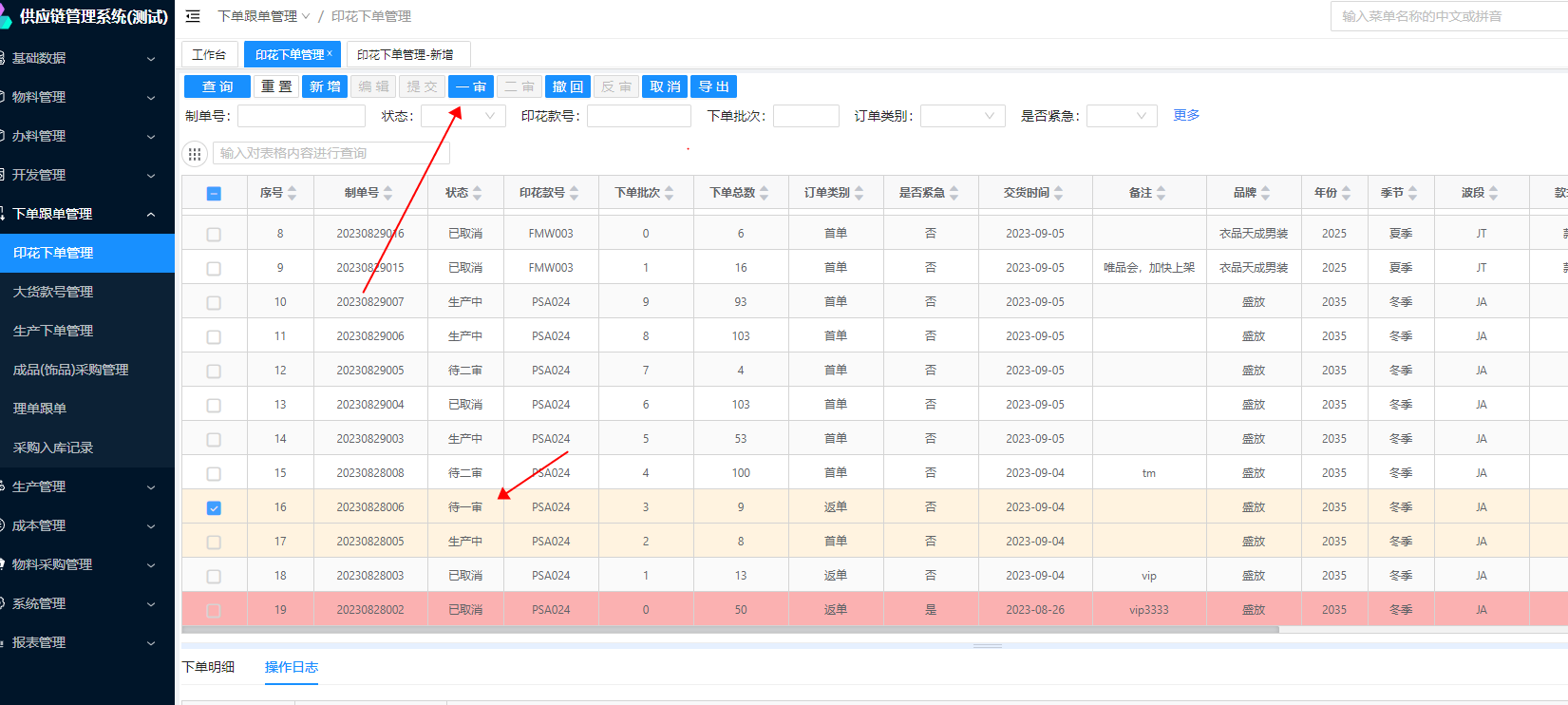Image resolution: width=1568 pixels, height=705 pixels.
Task: Click the 一审 approval button
Action: tap(470, 86)
